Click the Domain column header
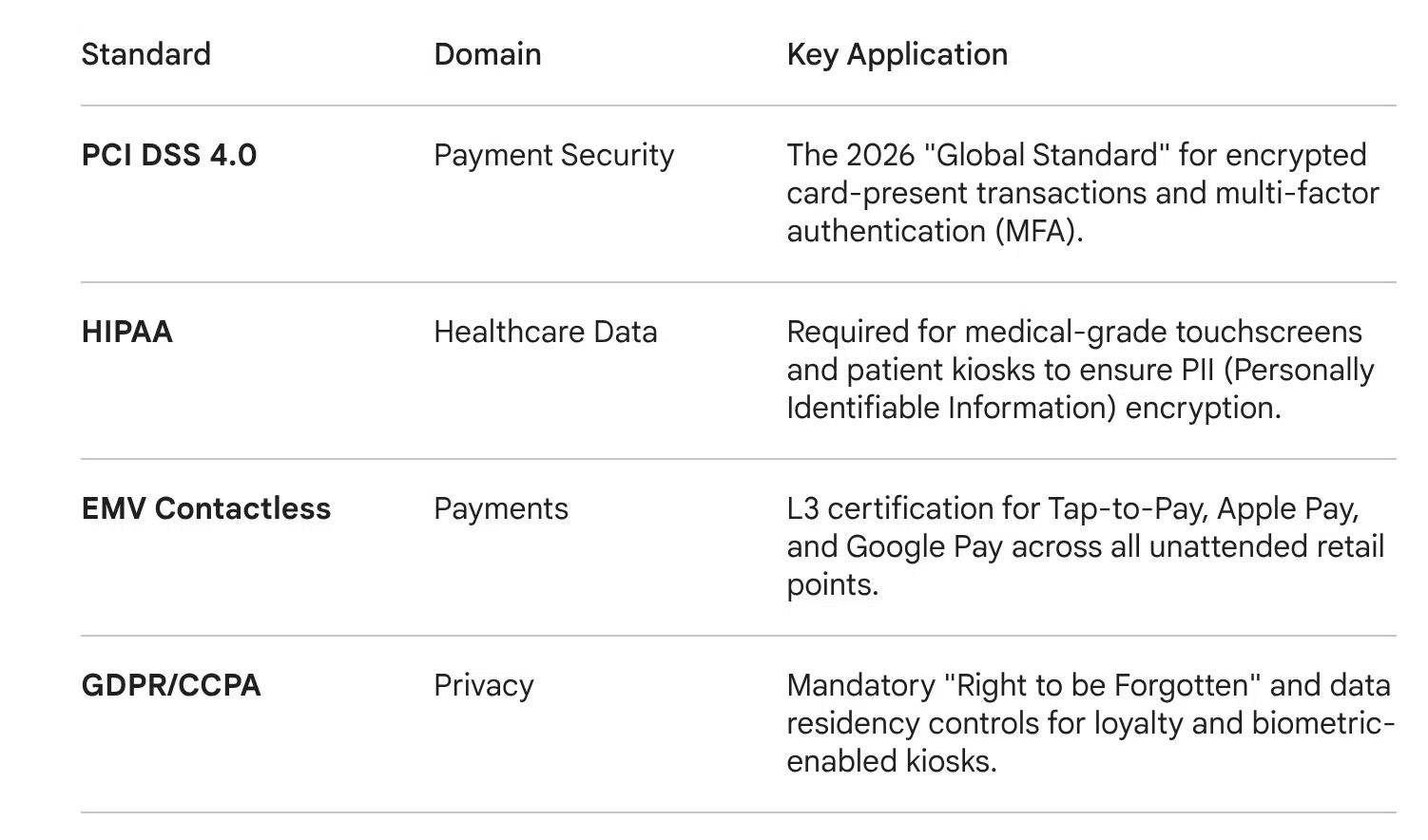This screenshot has height=840, width=1428. tap(487, 54)
